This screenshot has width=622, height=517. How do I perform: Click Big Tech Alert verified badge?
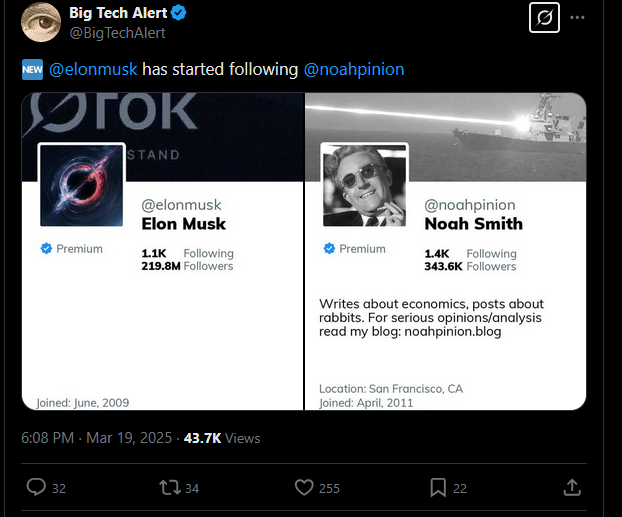point(180,13)
